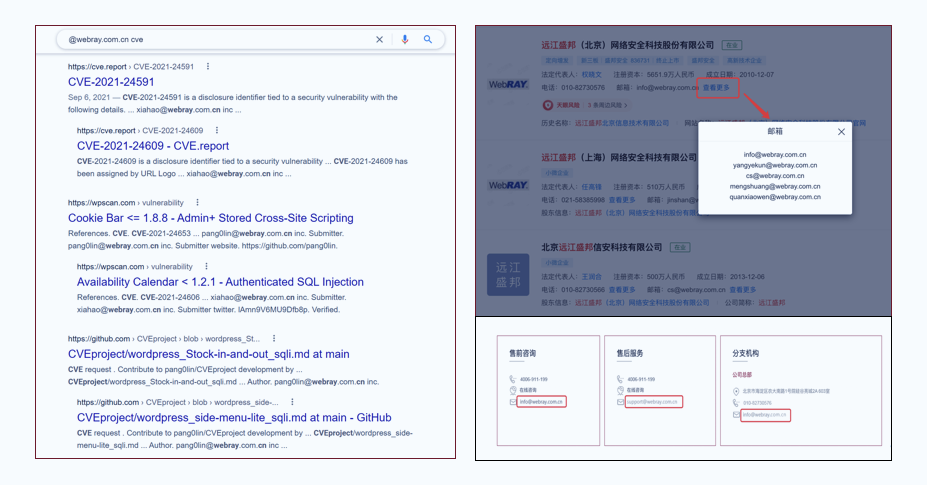Click the mail icon in 分支机构 card
This screenshot has height=485, width=927.
pos(736,415)
